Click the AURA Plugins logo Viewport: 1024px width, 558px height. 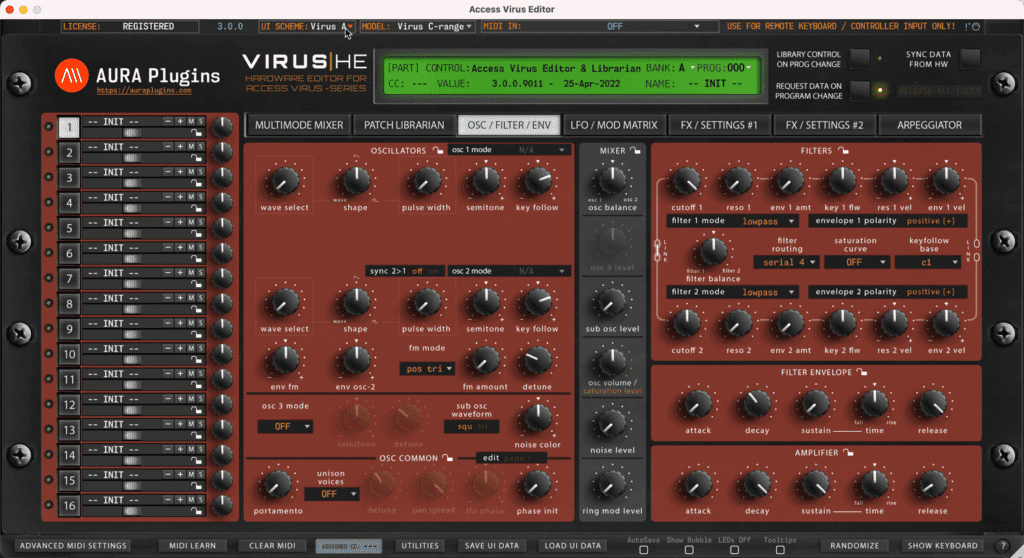coord(71,75)
